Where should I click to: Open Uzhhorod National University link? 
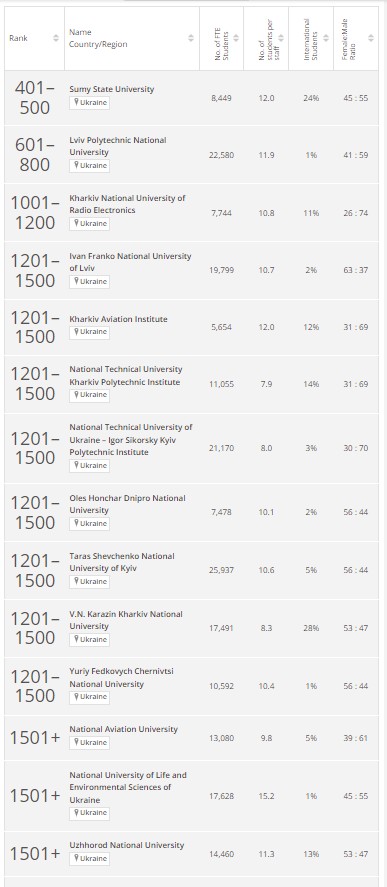point(127,845)
